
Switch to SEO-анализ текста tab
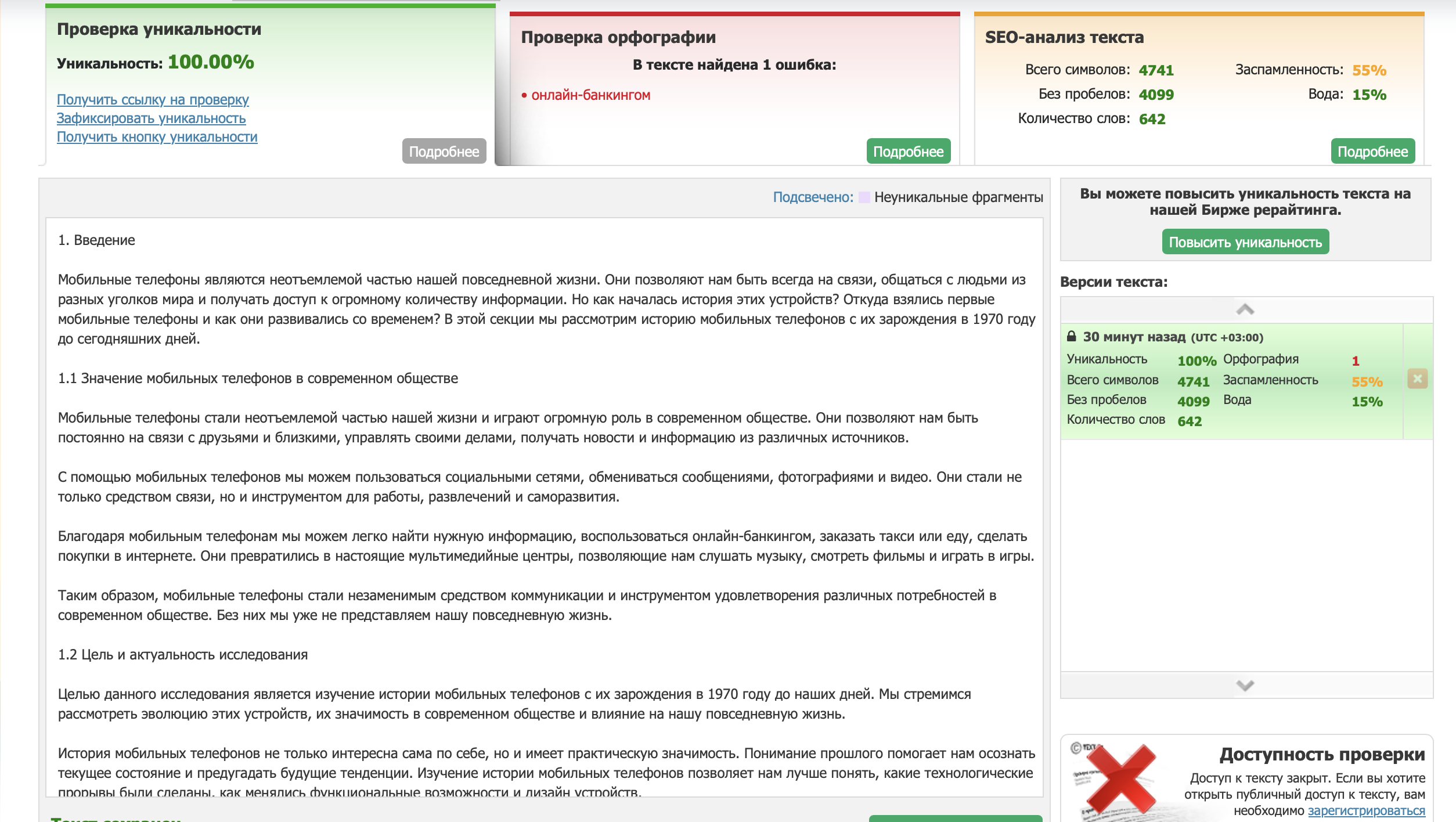1064,37
